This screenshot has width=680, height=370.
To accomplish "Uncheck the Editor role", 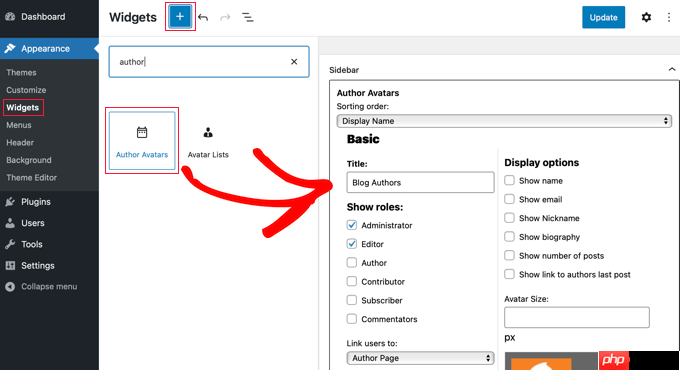I will tap(352, 244).
